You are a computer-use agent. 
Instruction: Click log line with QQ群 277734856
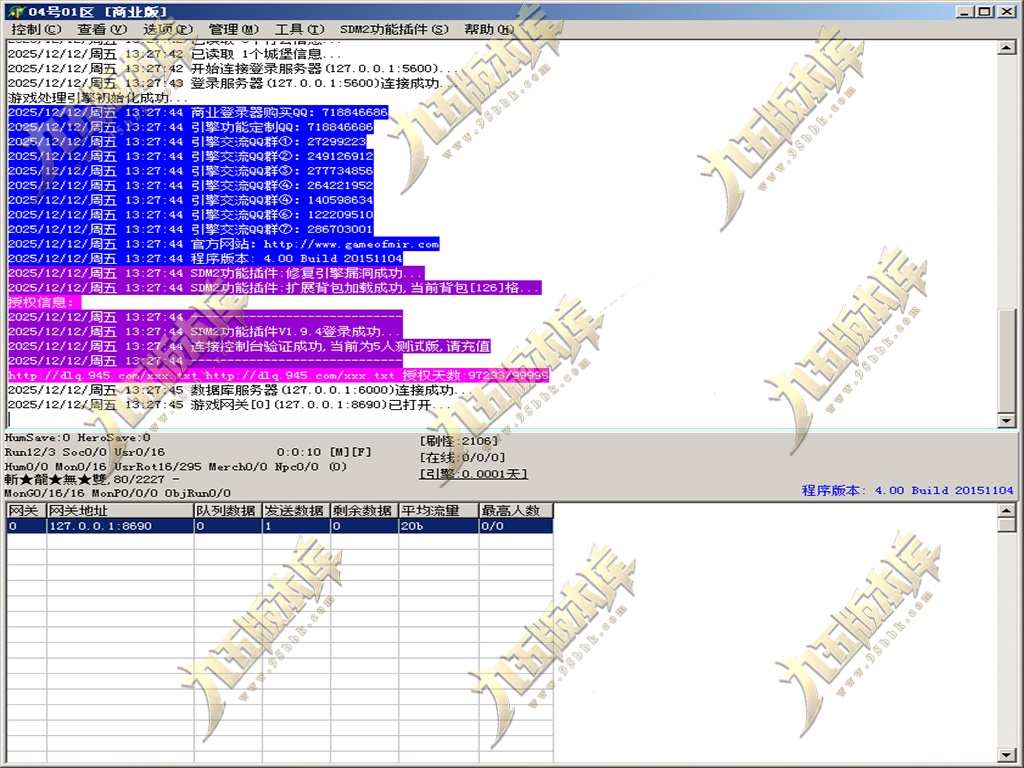[x=191, y=171]
